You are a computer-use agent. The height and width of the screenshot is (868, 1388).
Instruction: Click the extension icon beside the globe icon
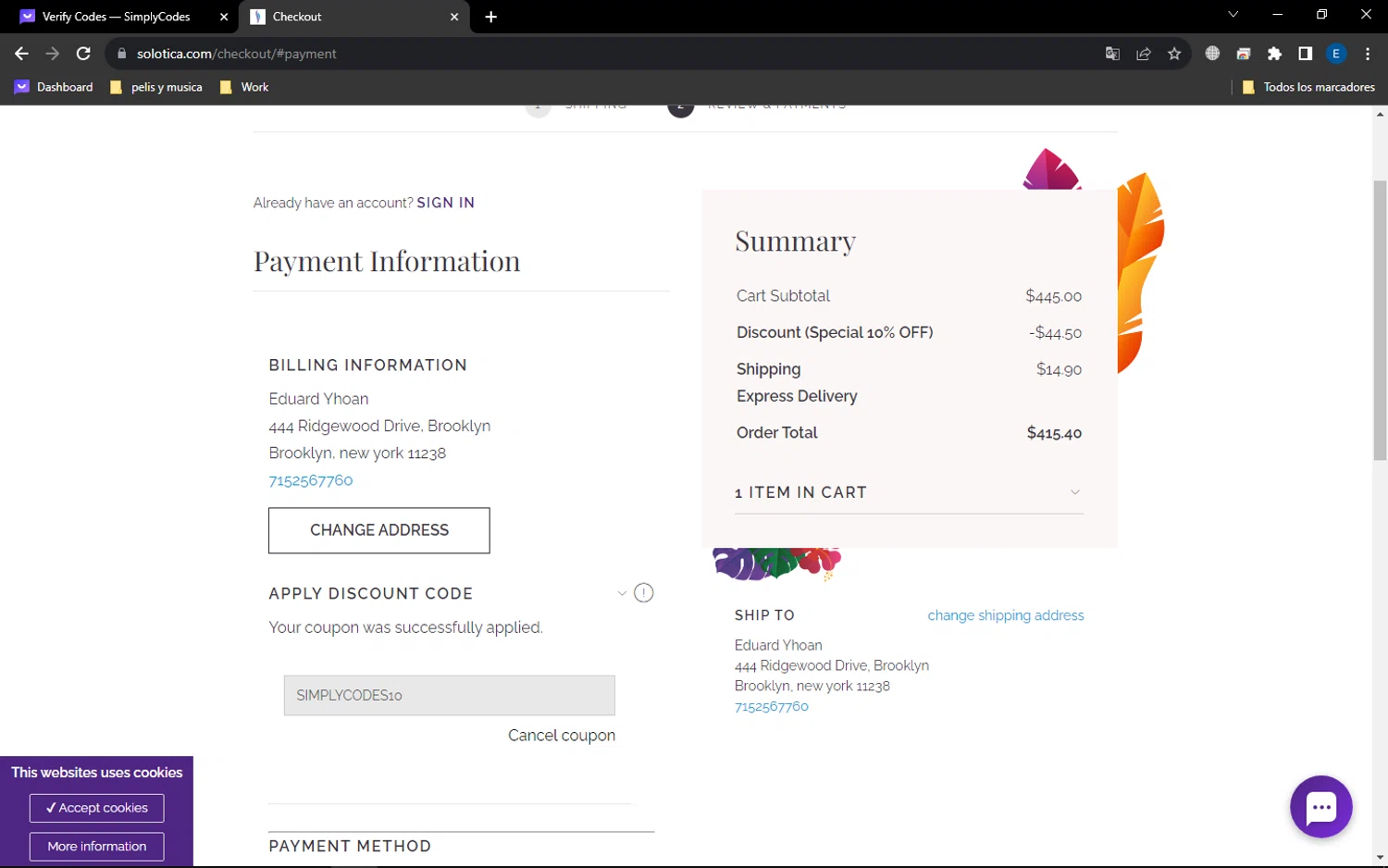point(1244,54)
